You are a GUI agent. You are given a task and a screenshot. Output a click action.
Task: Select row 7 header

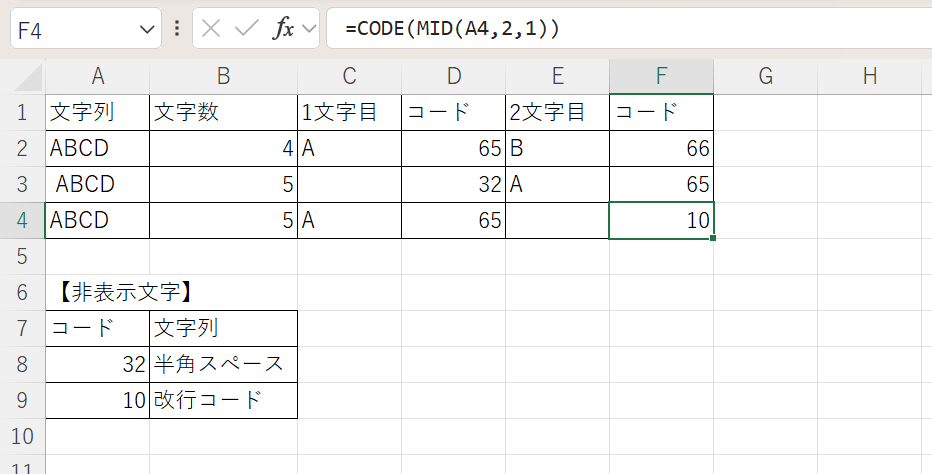22,328
